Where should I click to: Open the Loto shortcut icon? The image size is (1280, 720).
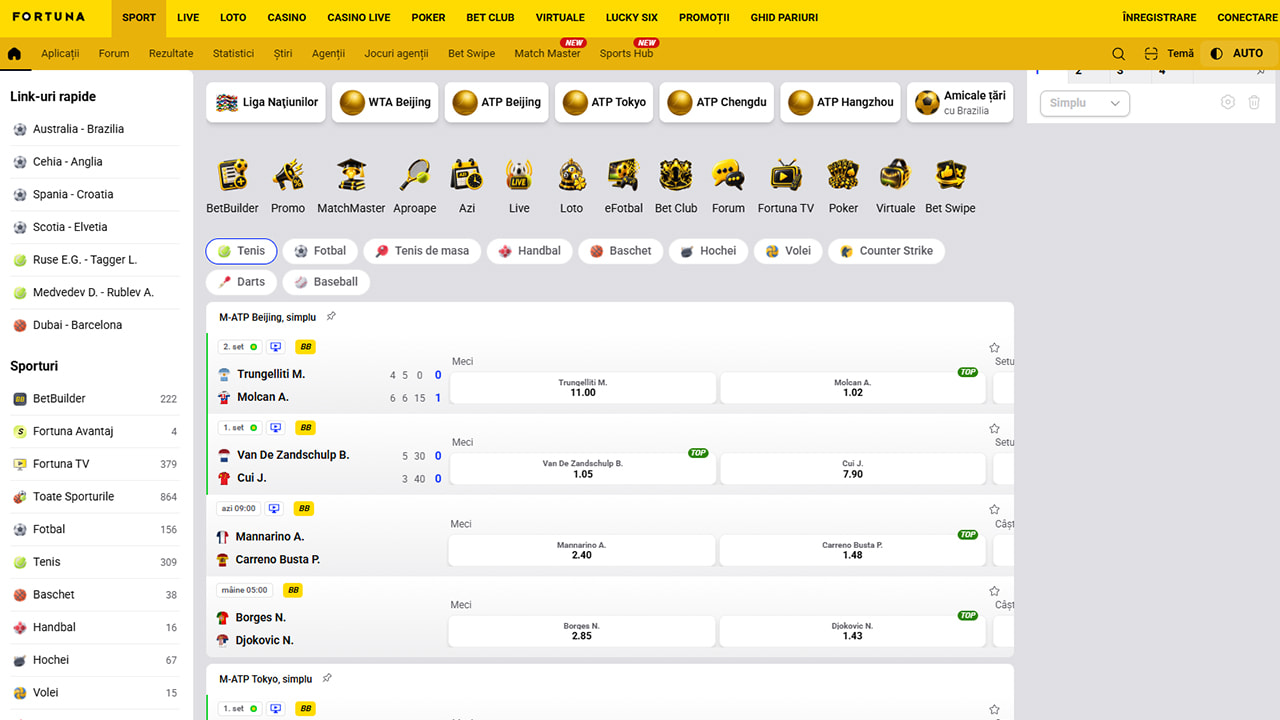[571, 175]
